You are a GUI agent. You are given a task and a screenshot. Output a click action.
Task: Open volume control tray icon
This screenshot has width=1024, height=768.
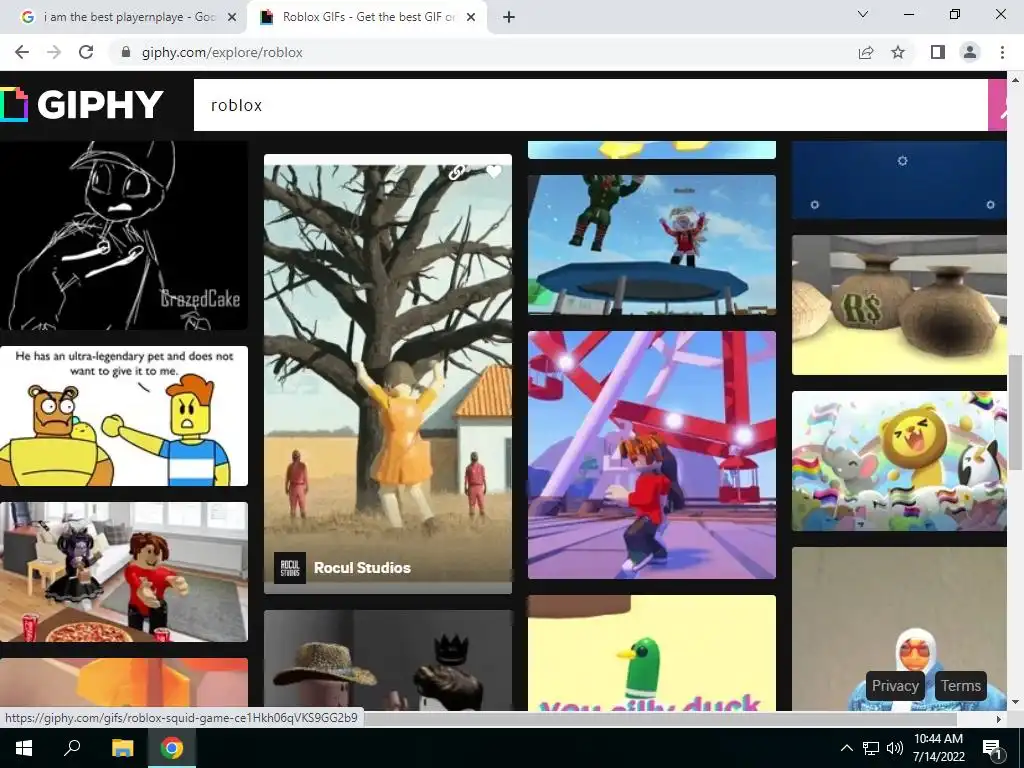click(895, 748)
